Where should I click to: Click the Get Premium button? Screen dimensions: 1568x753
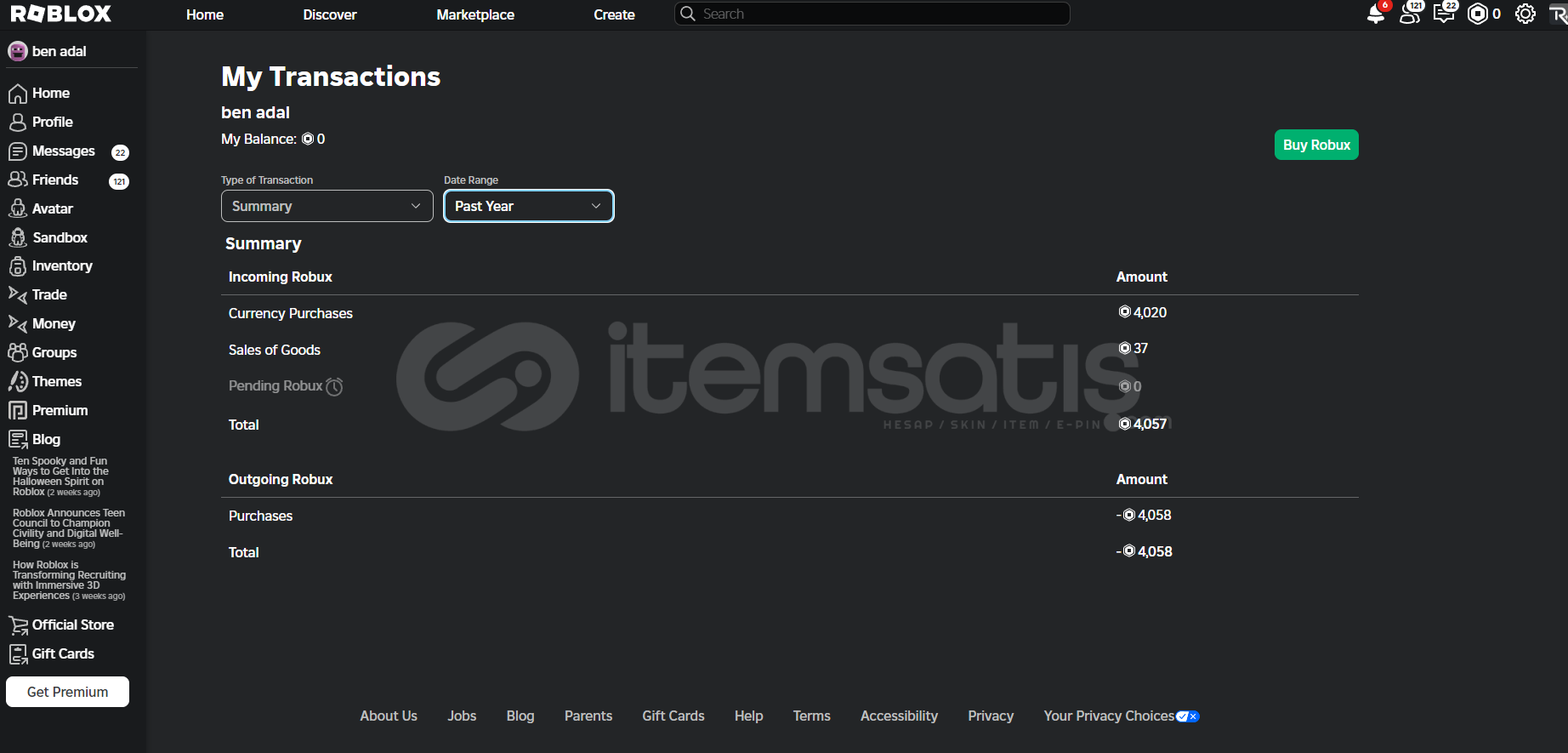67,692
